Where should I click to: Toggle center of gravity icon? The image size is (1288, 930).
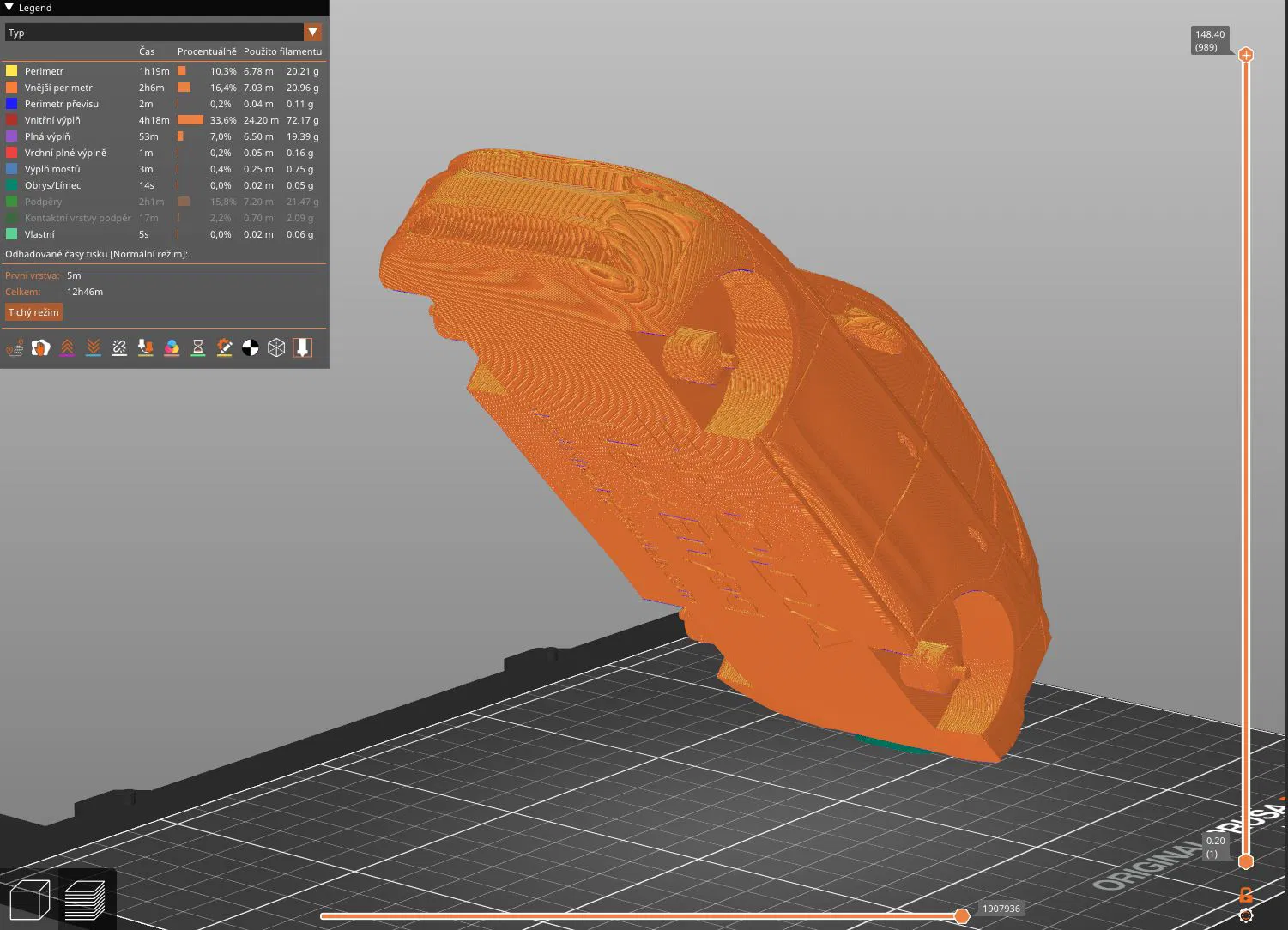251,347
